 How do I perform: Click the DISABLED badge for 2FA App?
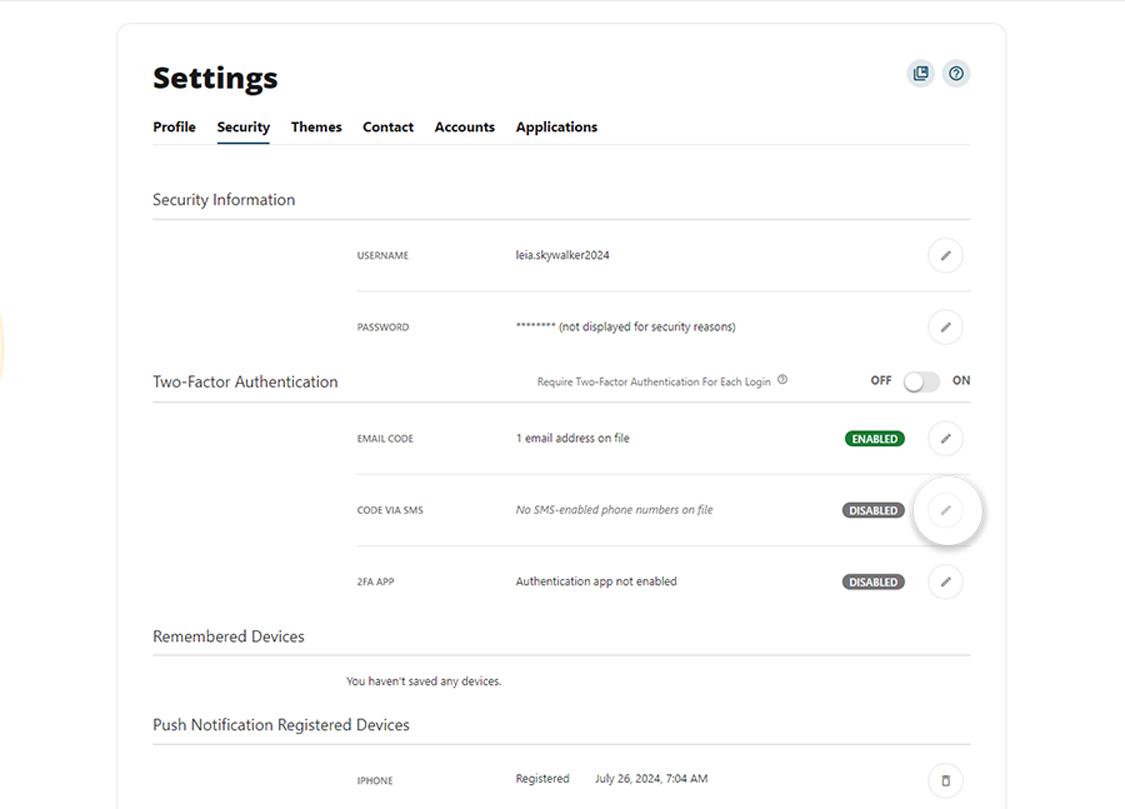[873, 582]
